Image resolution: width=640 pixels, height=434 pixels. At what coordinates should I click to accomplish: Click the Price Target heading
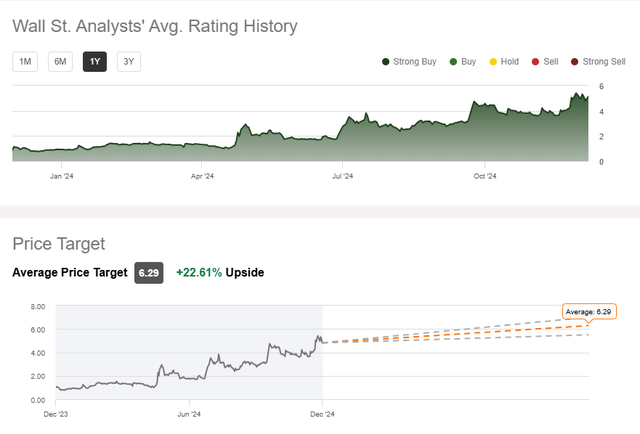click(59, 243)
